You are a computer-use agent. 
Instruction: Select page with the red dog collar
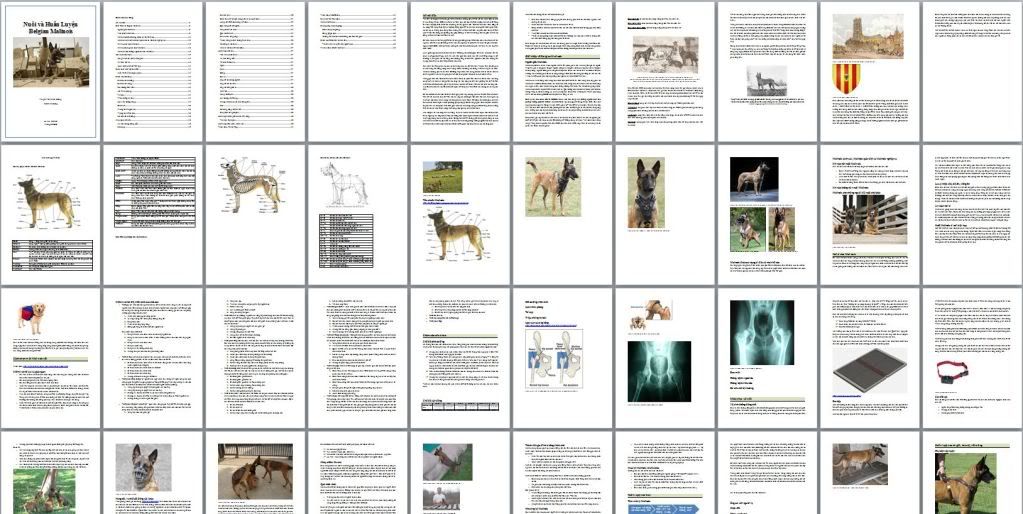(x=972, y=357)
